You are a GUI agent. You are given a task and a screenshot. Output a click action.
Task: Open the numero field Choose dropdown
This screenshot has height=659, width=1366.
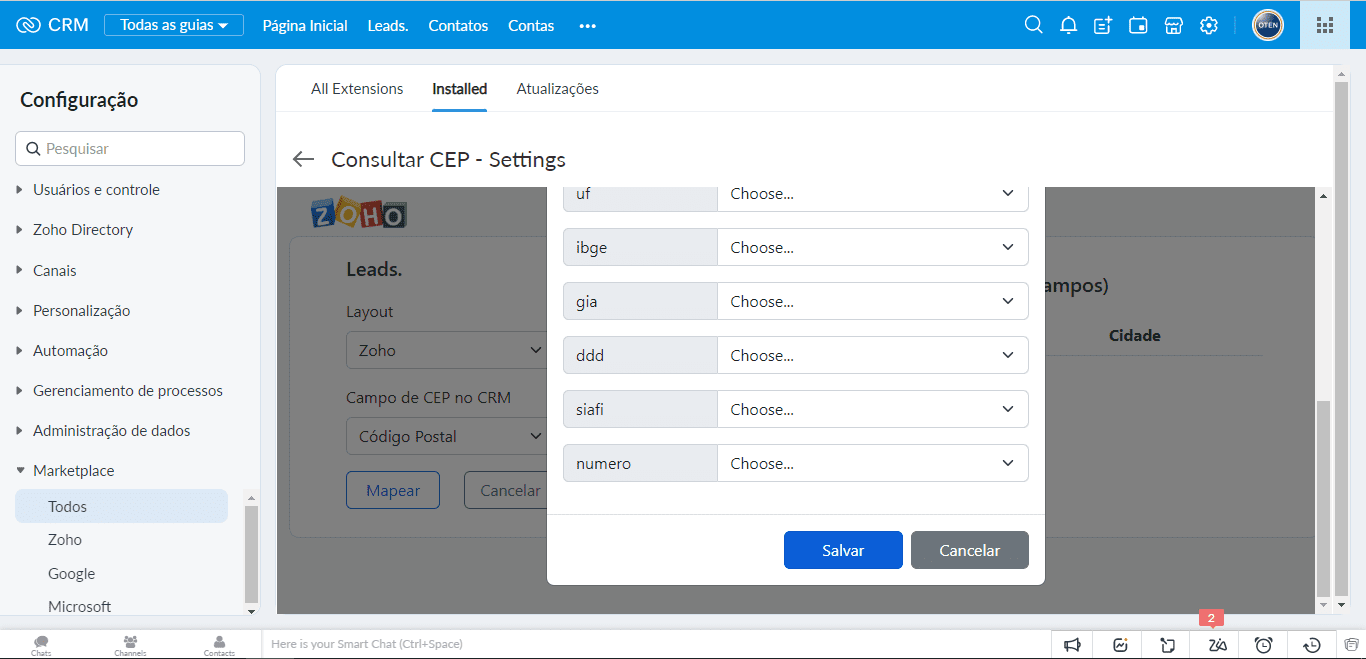coord(872,464)
